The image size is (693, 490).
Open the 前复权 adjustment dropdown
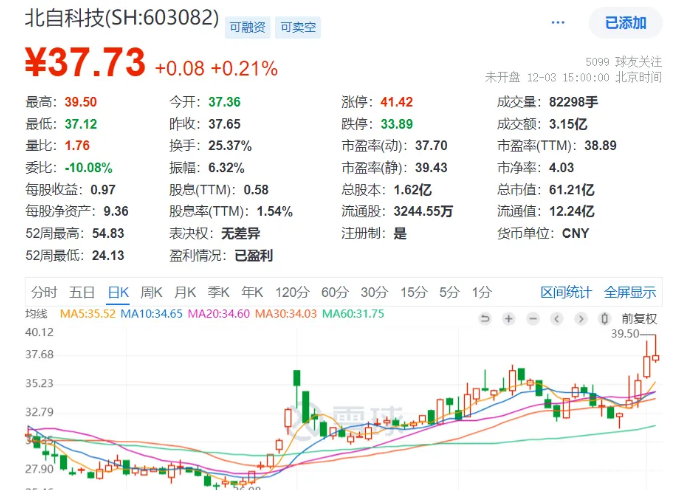click(x=638, y=319)
